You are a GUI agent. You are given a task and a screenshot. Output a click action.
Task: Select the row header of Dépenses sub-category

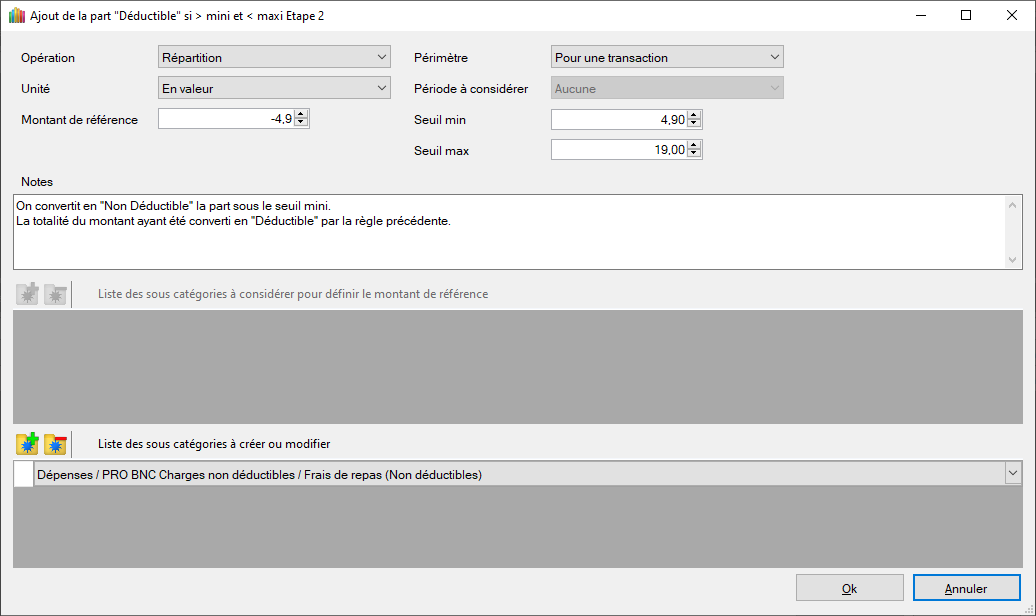(x=23, y=474)
